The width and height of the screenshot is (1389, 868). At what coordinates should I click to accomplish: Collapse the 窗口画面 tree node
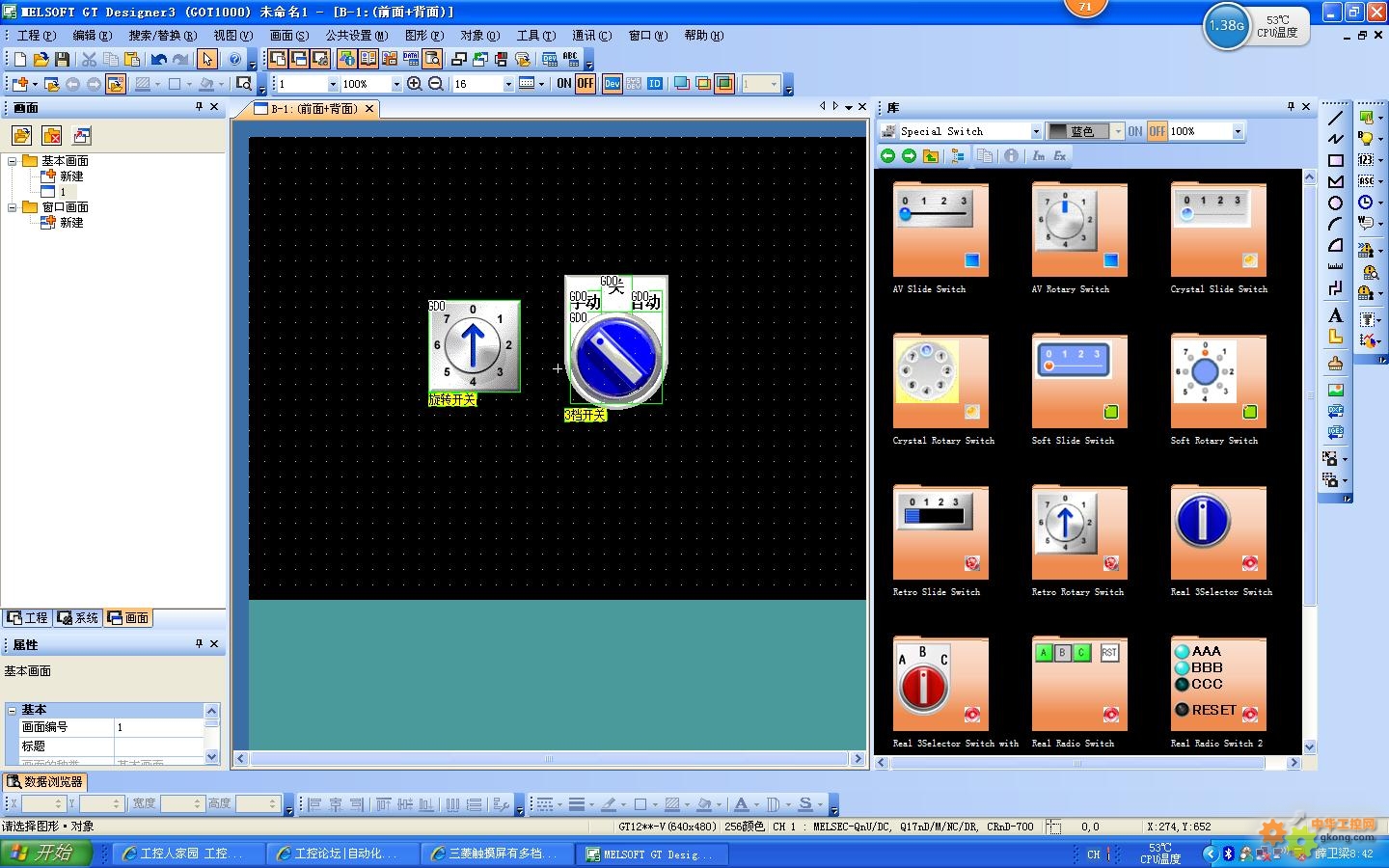click(x=13, y=207)
